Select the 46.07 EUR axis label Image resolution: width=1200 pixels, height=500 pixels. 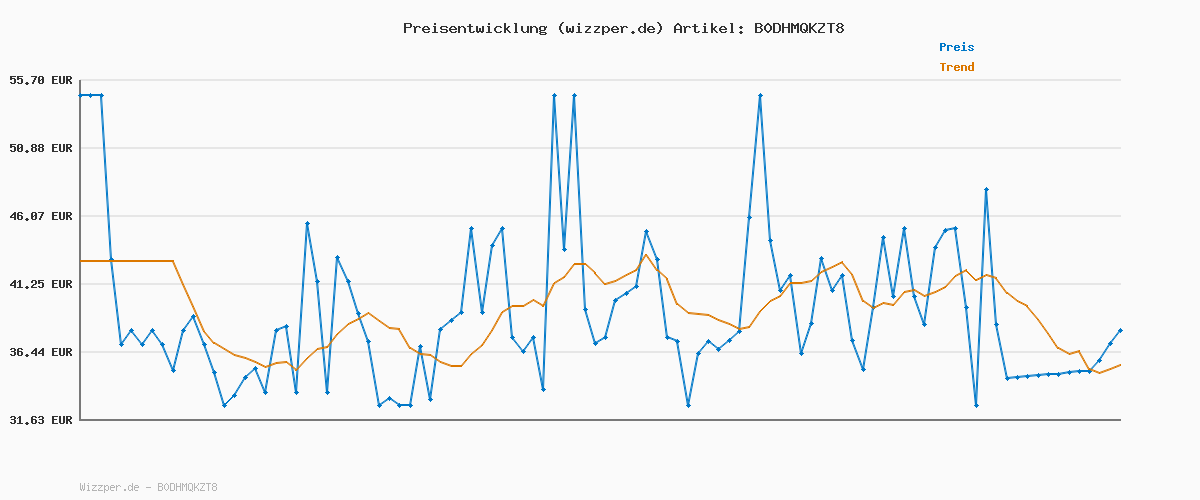coord(41,216)
